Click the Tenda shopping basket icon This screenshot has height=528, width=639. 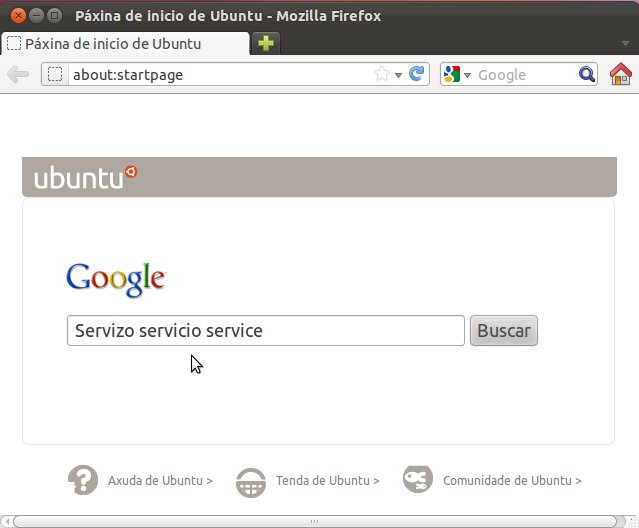[251, 483]
